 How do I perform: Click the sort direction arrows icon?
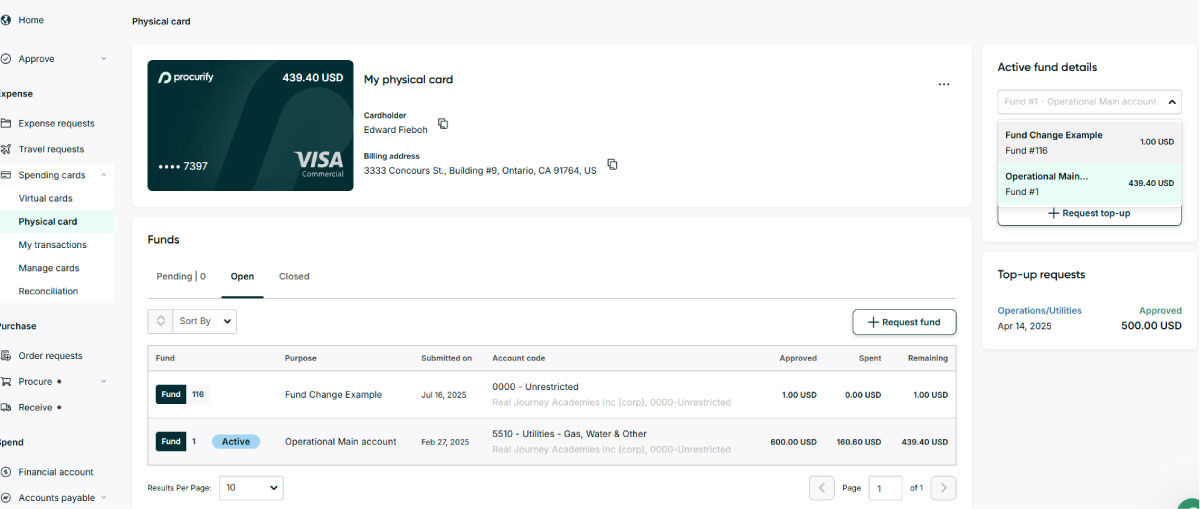pyautogui.click(x=161, y=321)
